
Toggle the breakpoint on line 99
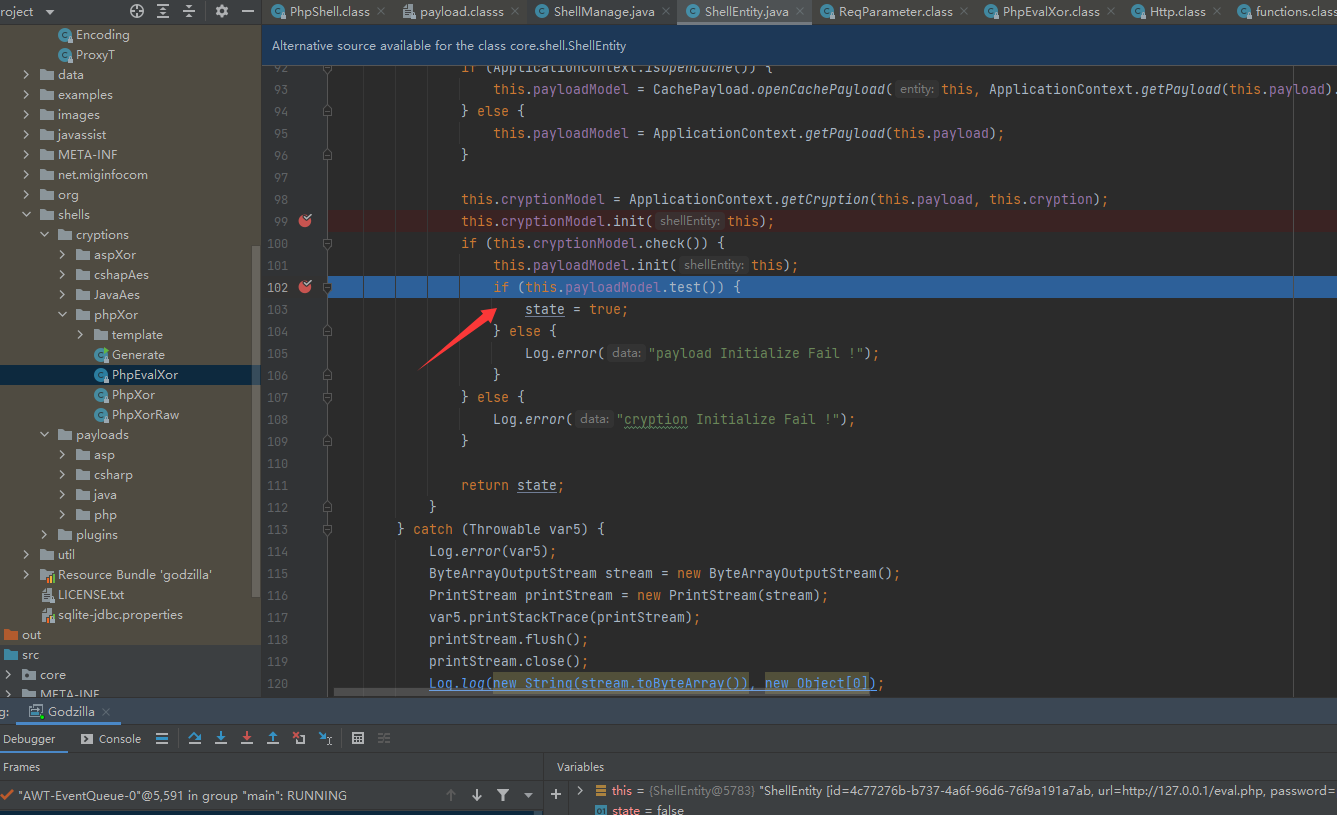[305, 221]
